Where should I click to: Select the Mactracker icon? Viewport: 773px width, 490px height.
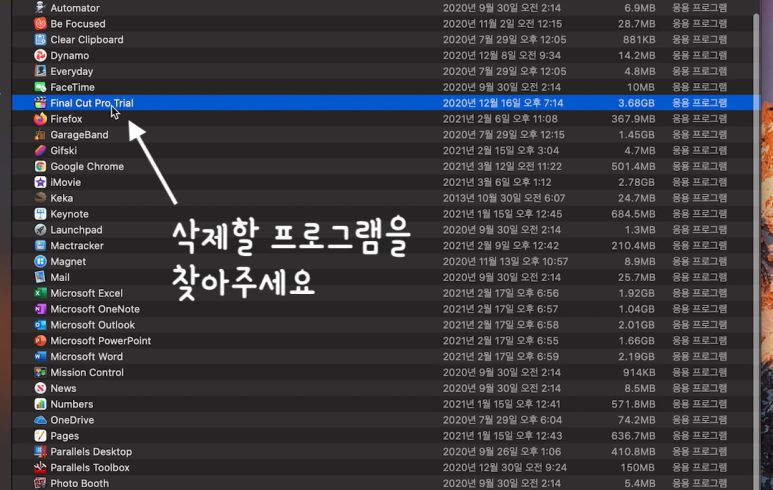[x=40, y=245]
